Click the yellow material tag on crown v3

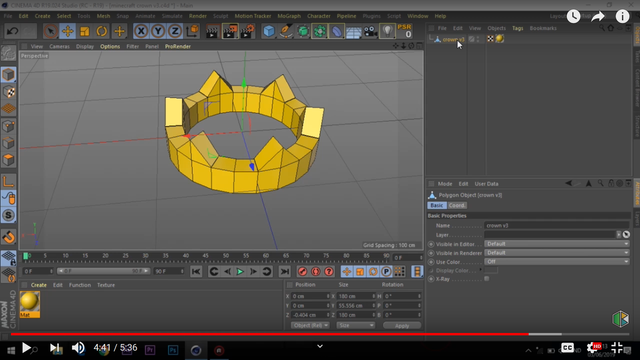click(x=500, y=39)
